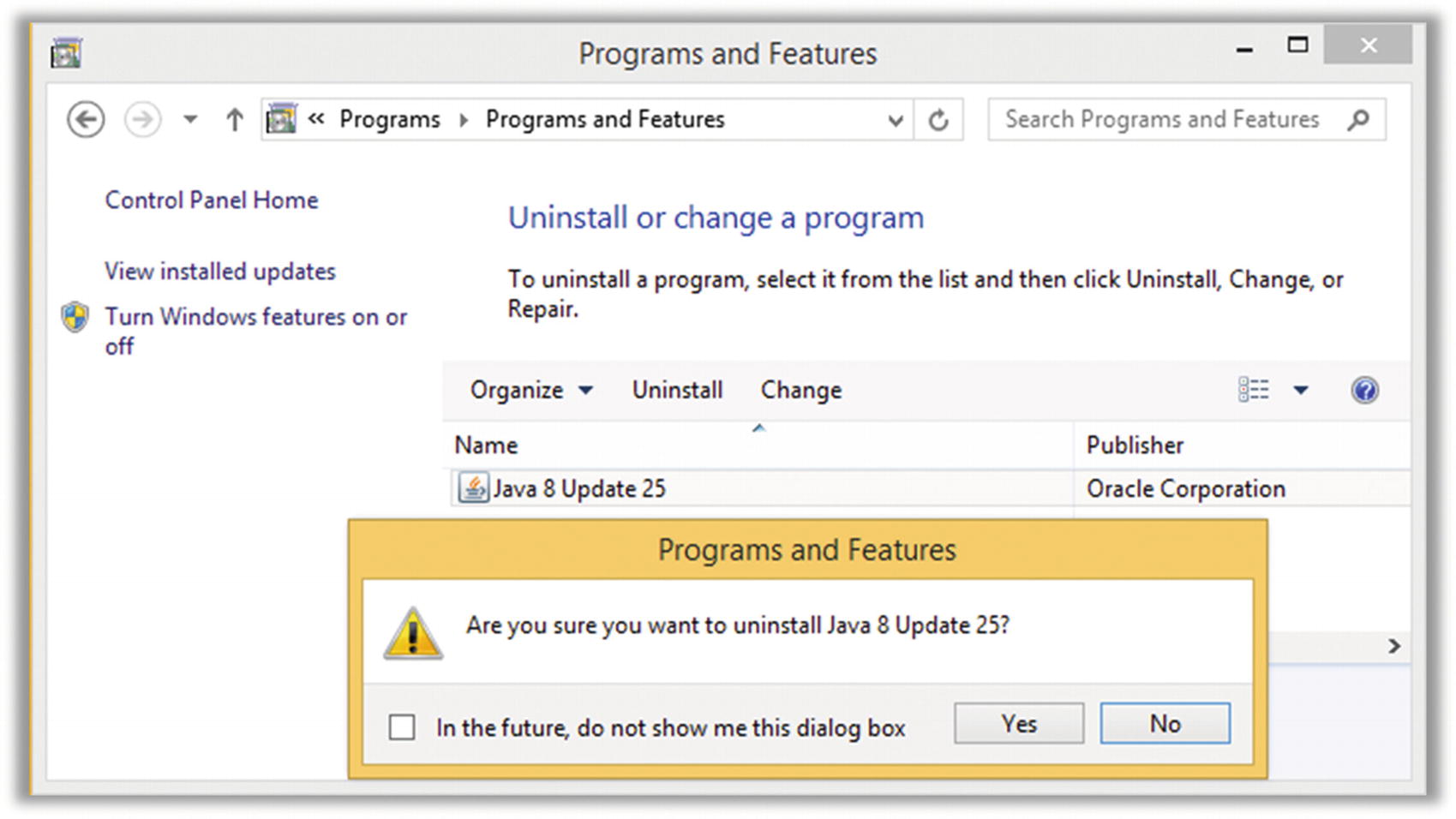Go up one folder level

point(234,120)
